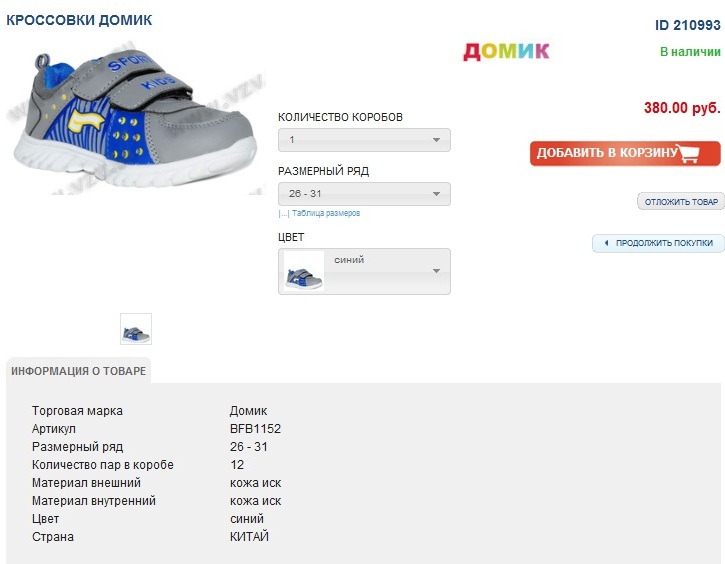The height and width of the screenshot is (564, 725).
Task: Click the product ID 210993
Action: coord(687,25)
